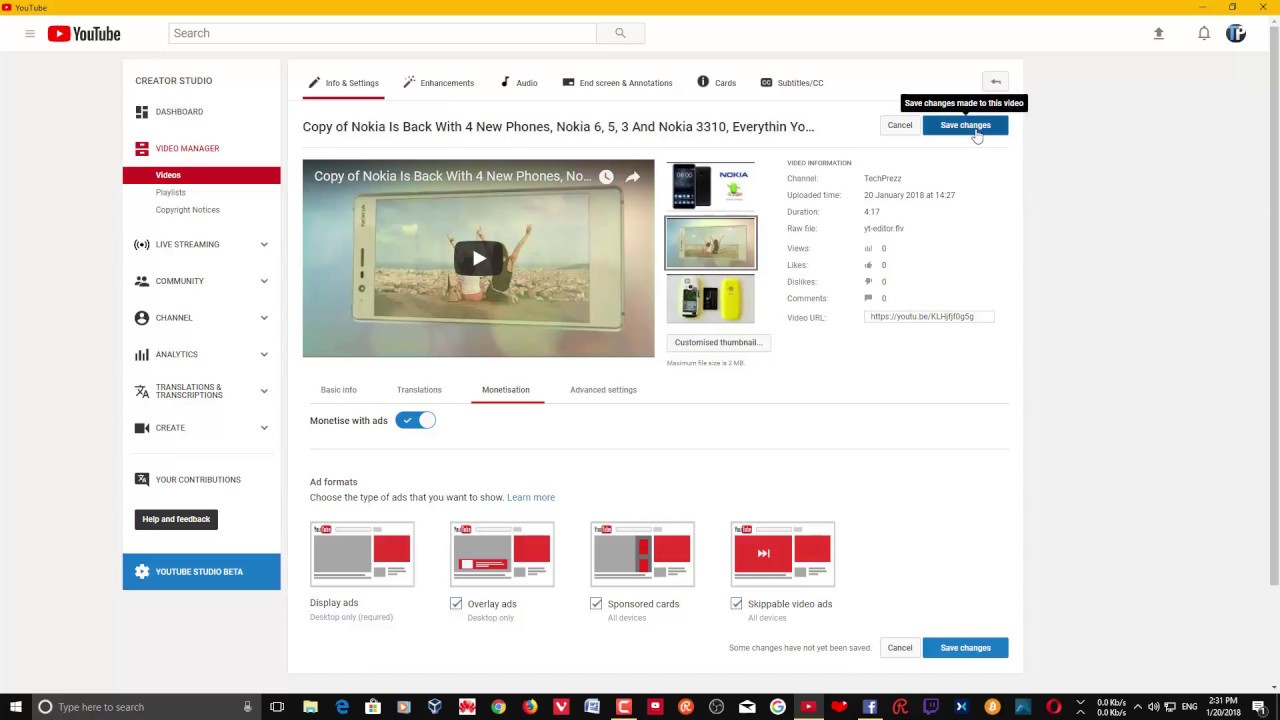Switch to the Enhancements tab

pos(438,83)
